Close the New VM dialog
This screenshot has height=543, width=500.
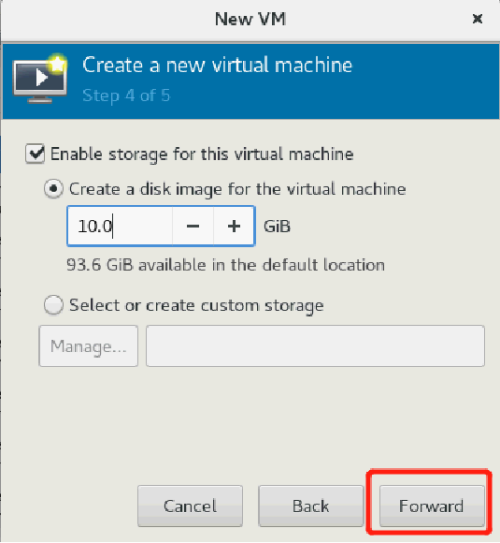(477, 19)
